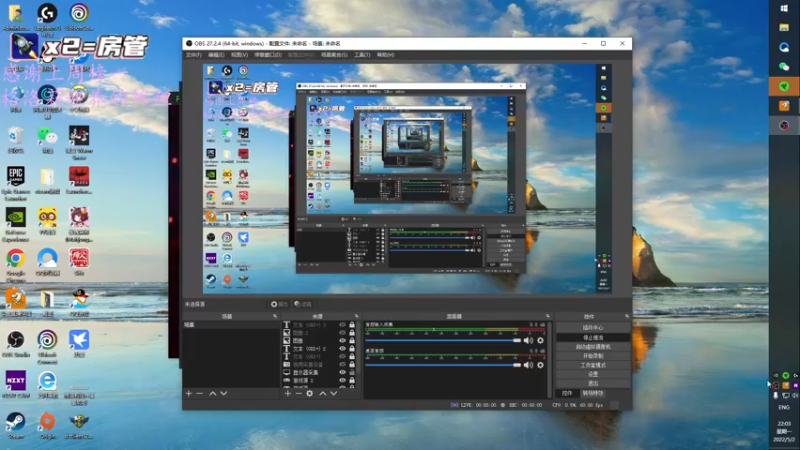This screenshot has height=450, width=800.
Task: Move selected source up in list
Action: point(323,393)
